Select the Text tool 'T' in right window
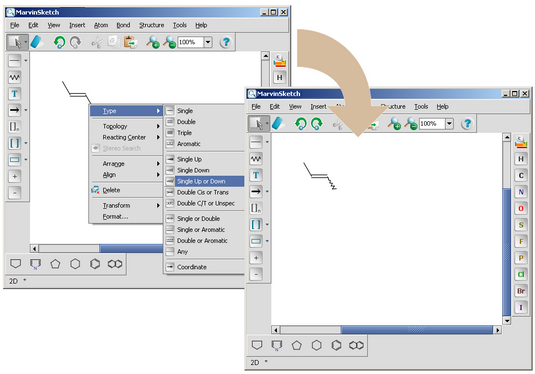 [256, 175]
